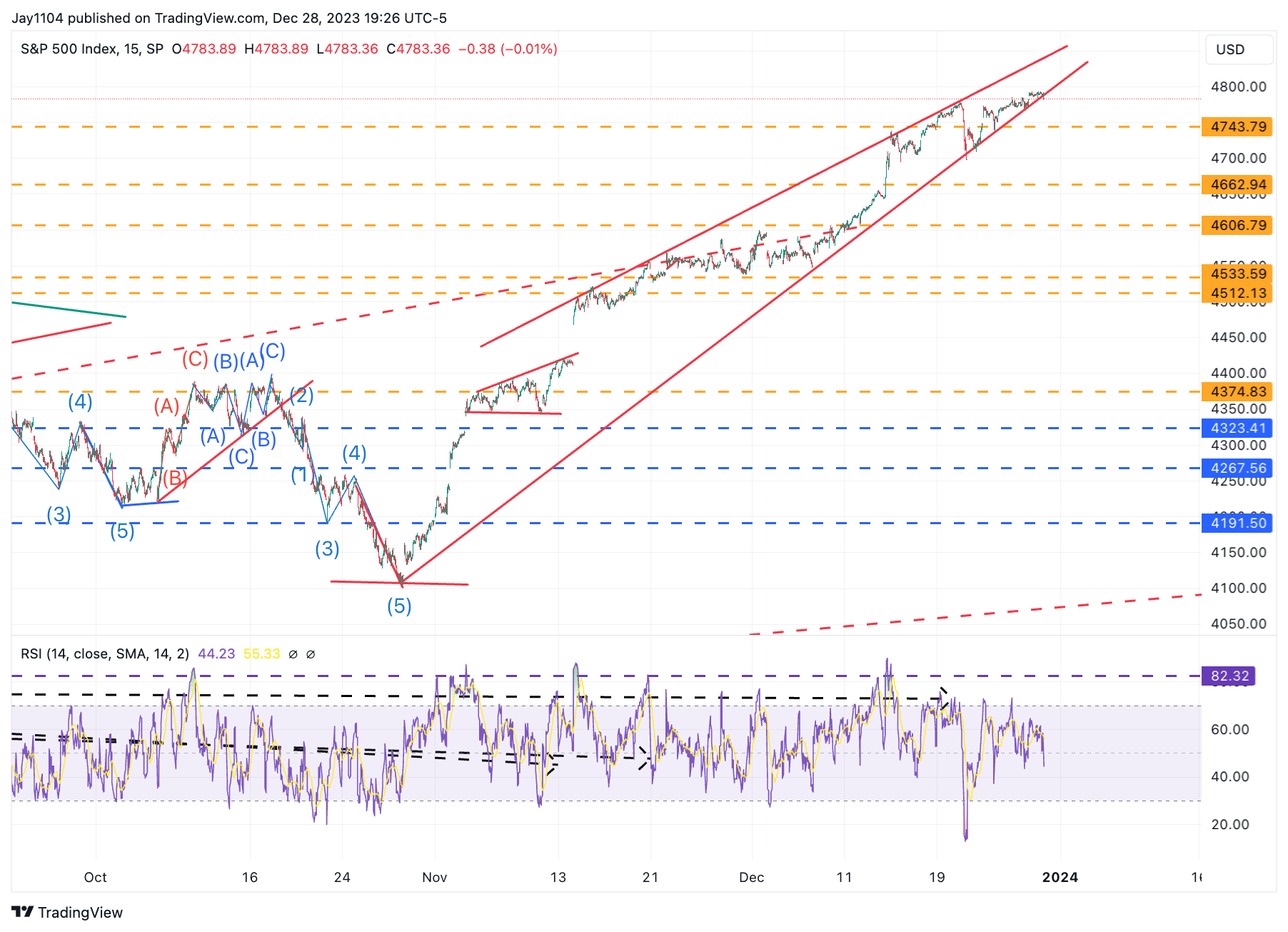This screenshot has height=932, width=1288.
Task: Select the red (C) wave label
Action: (x=195, y=359)
